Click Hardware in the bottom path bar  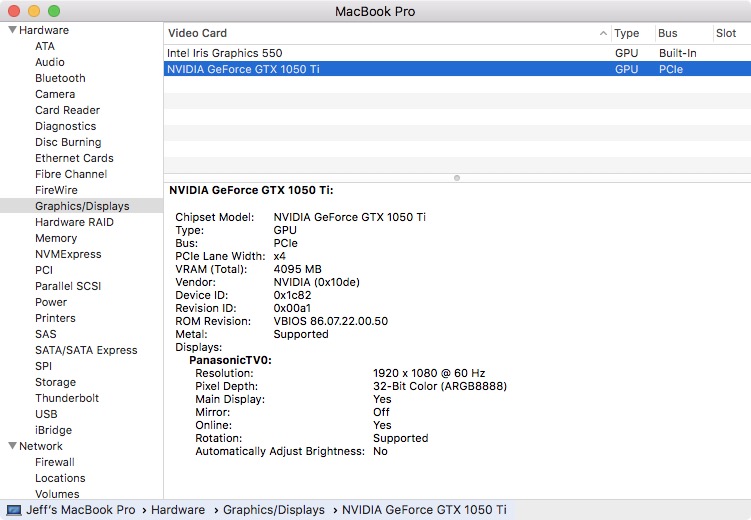tap(178, 510)
